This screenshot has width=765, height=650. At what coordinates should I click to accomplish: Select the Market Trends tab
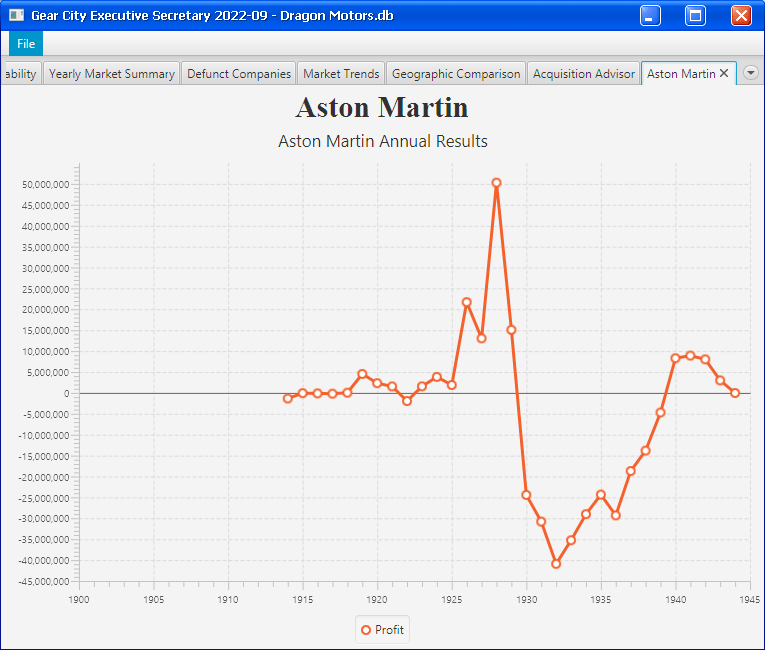[341, 74]
